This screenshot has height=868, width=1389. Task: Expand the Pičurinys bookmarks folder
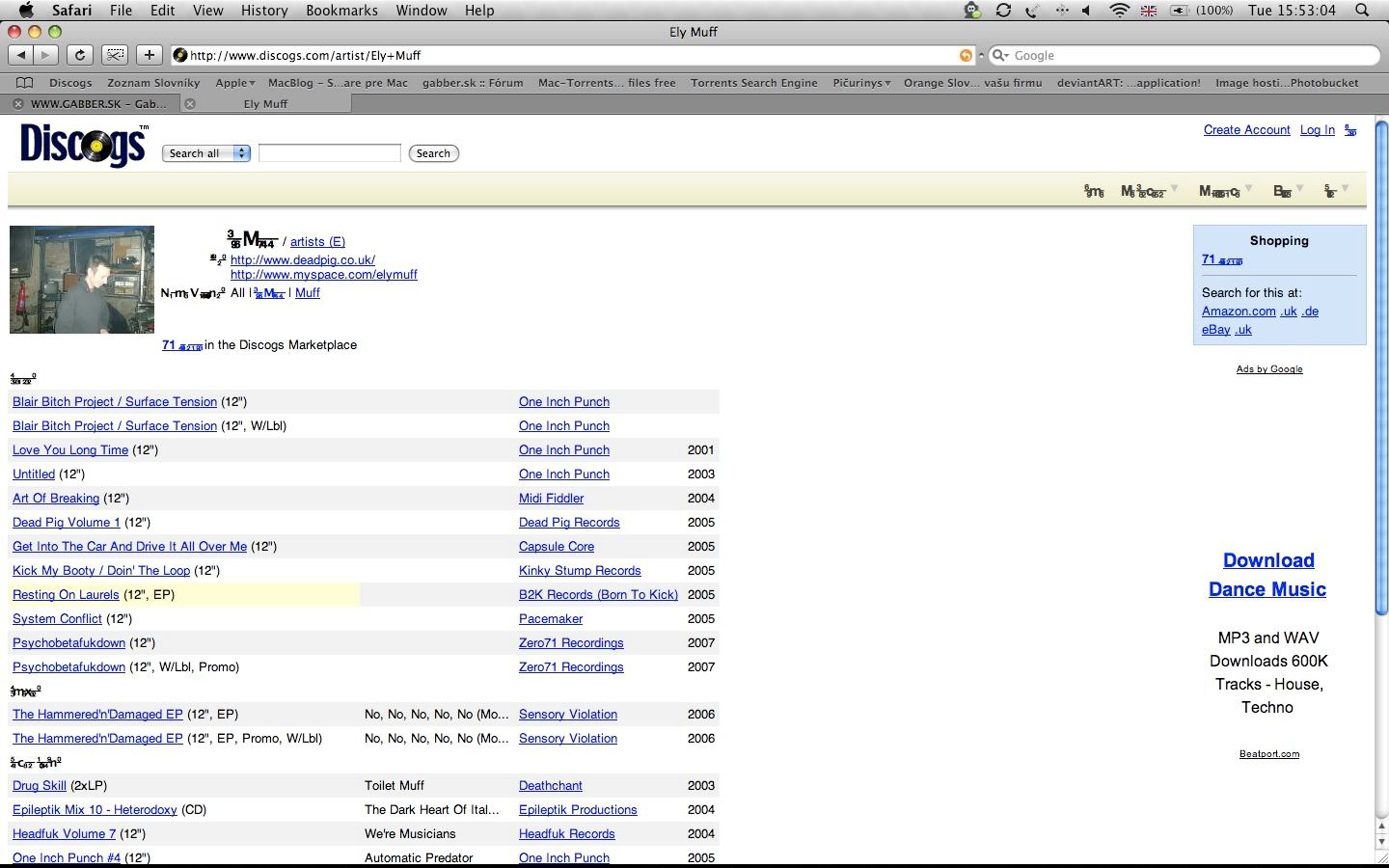tap(861, 83)
